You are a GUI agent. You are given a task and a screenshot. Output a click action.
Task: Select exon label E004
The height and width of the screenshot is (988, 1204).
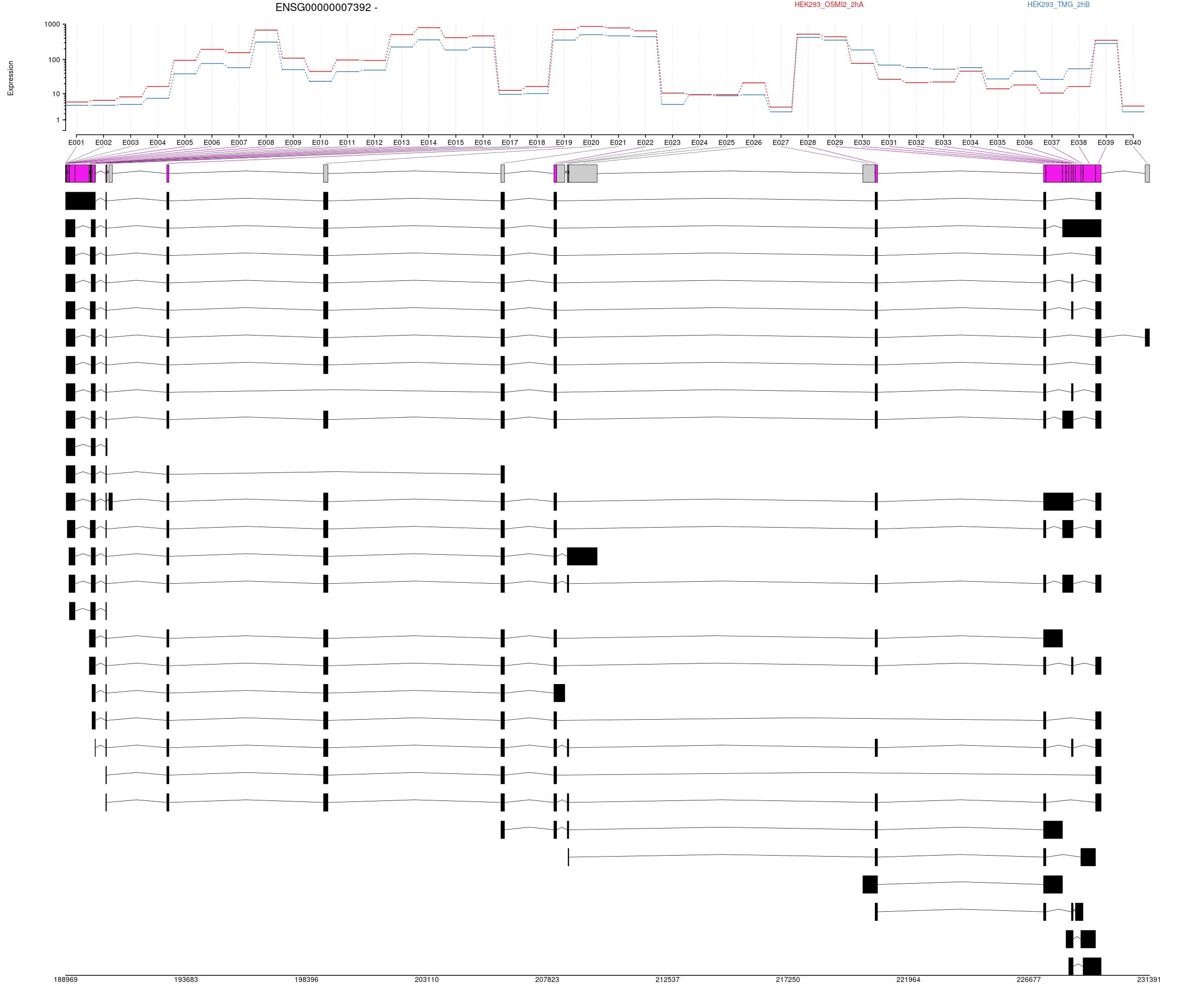tap(158, 143)
